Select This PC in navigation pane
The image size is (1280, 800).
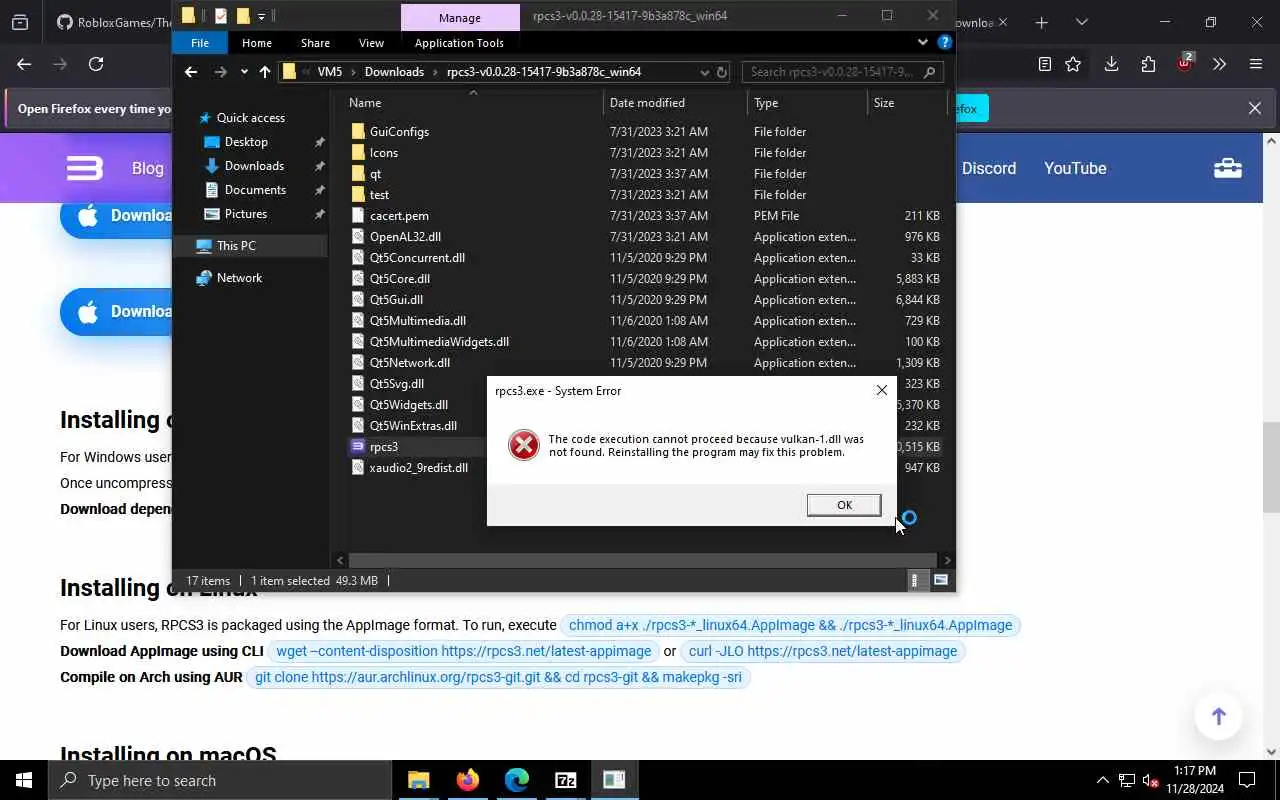click(236, 246)
